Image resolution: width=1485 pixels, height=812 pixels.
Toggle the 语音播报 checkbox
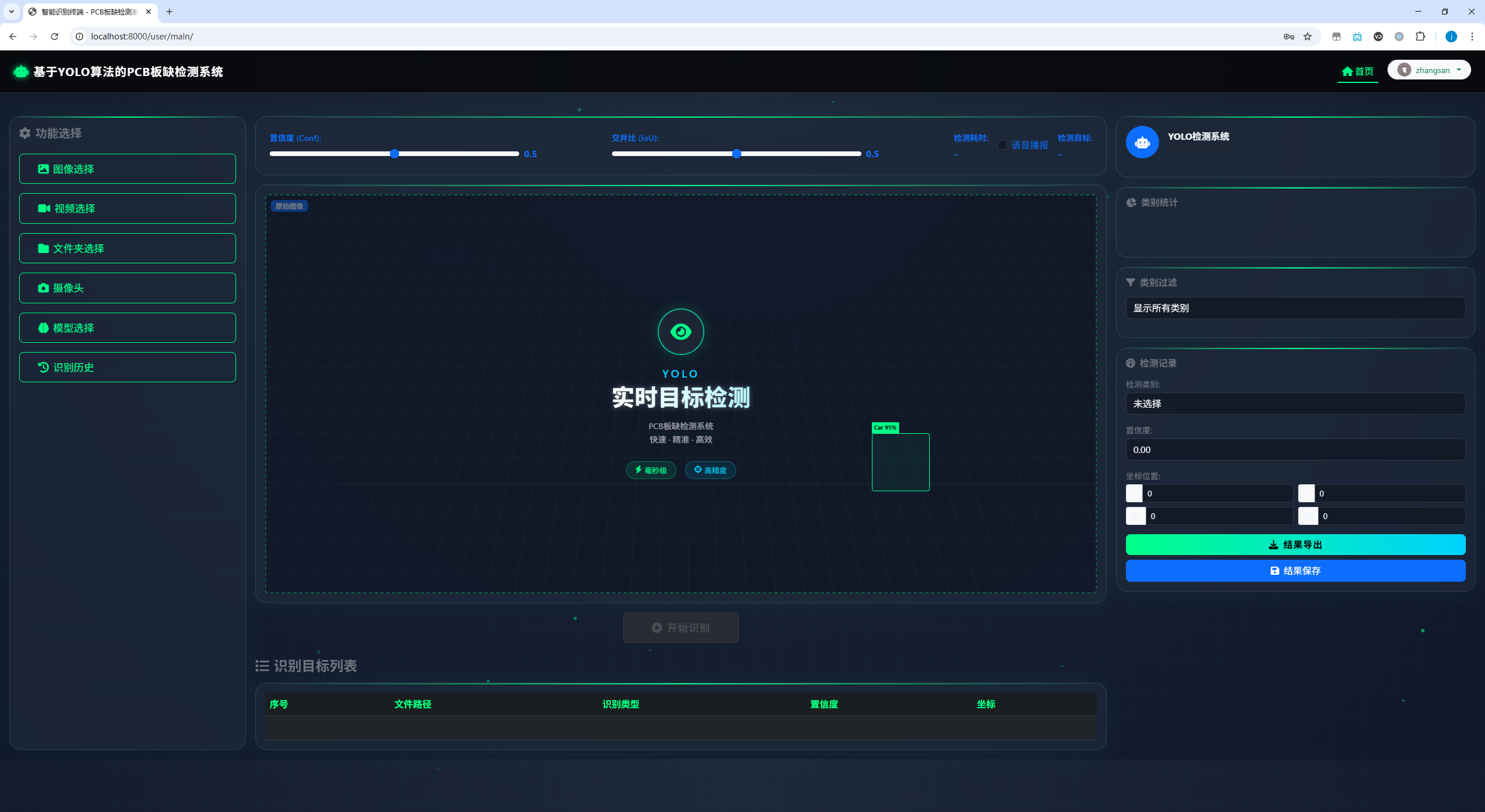(x=1002, y=145)
